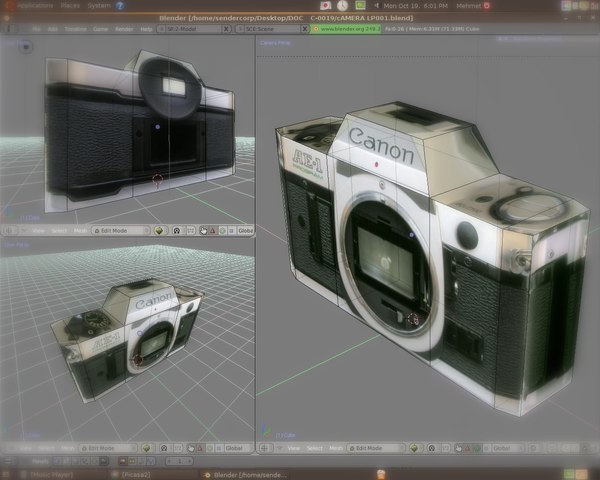The image size is (600, 480).
Task: Open the Render menu
Action: point(124,29)
